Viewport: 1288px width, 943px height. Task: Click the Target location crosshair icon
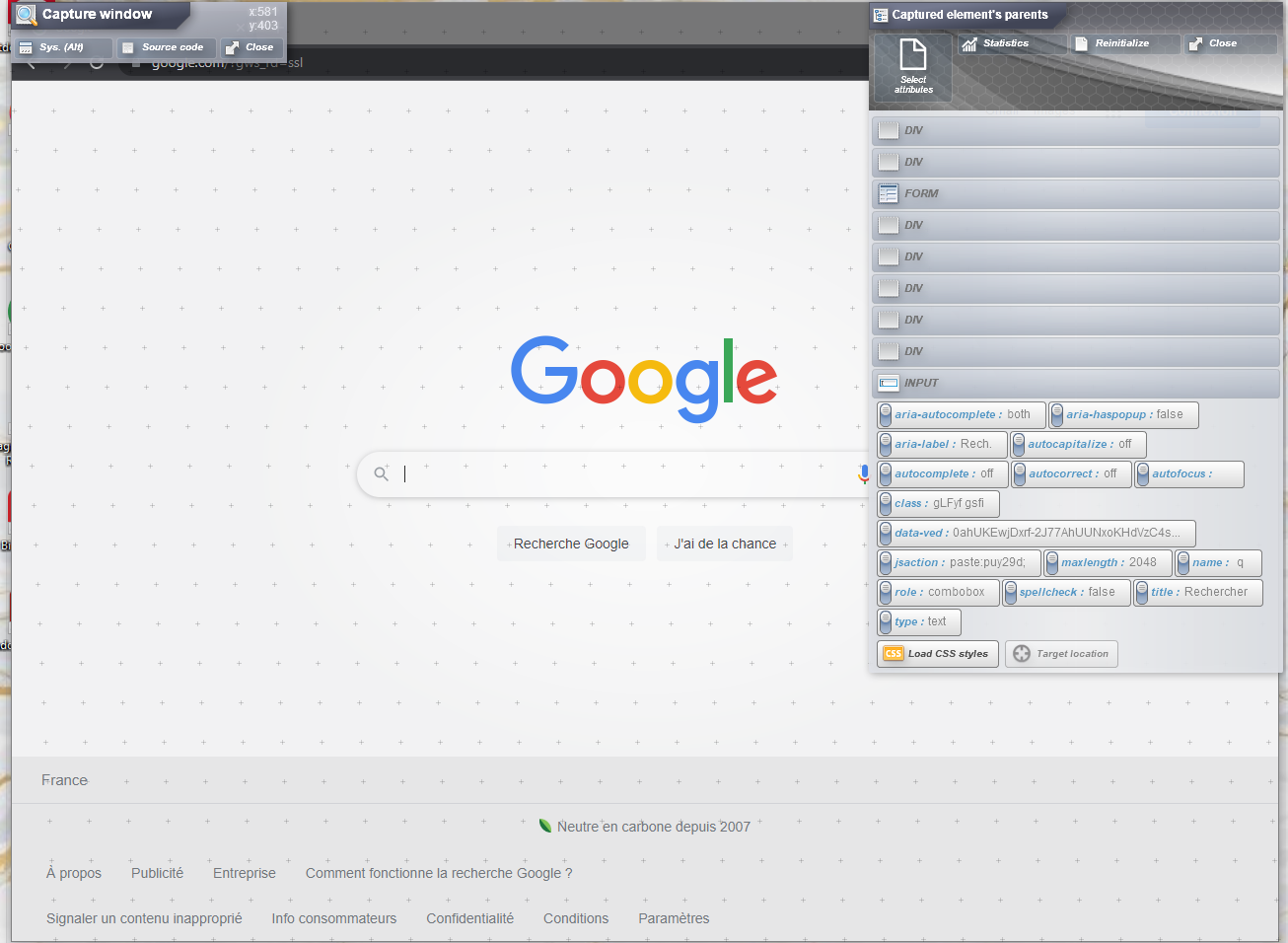tap(1022, 654)
